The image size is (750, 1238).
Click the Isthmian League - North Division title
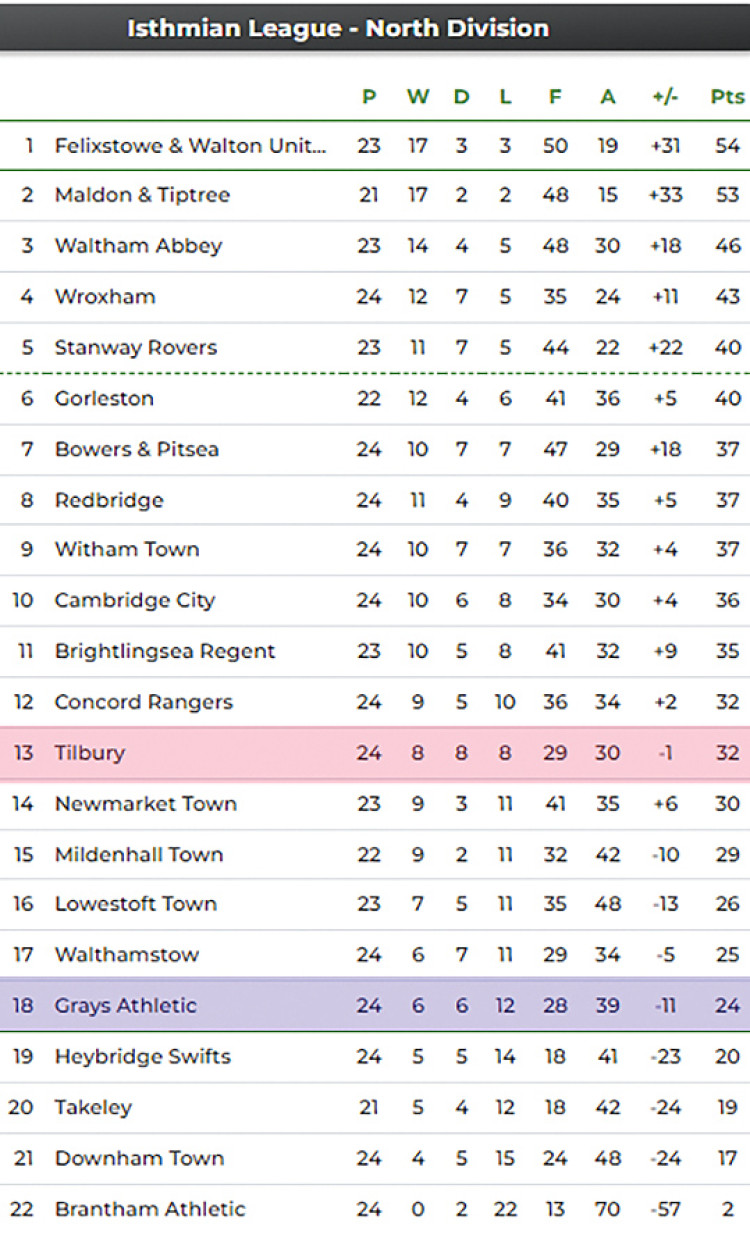[338, 28]
